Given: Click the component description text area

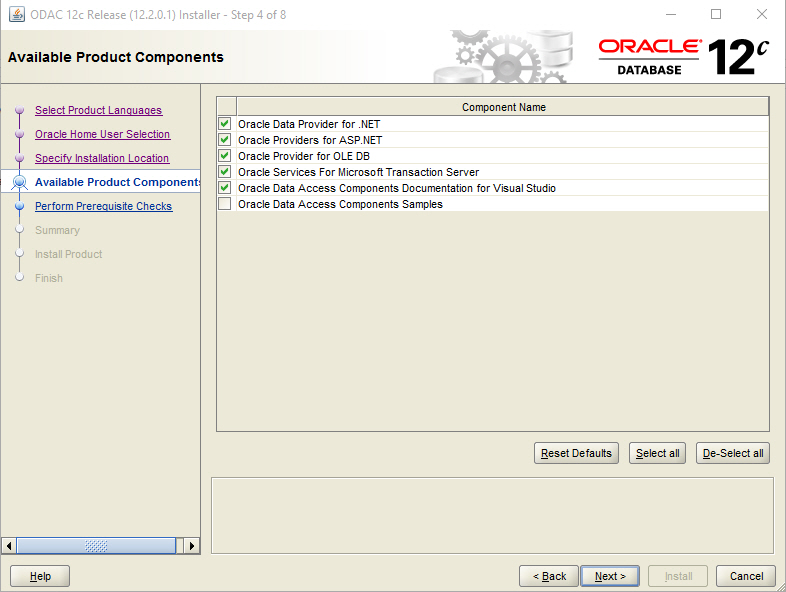Looking at the screenshot, I should 492,515.
